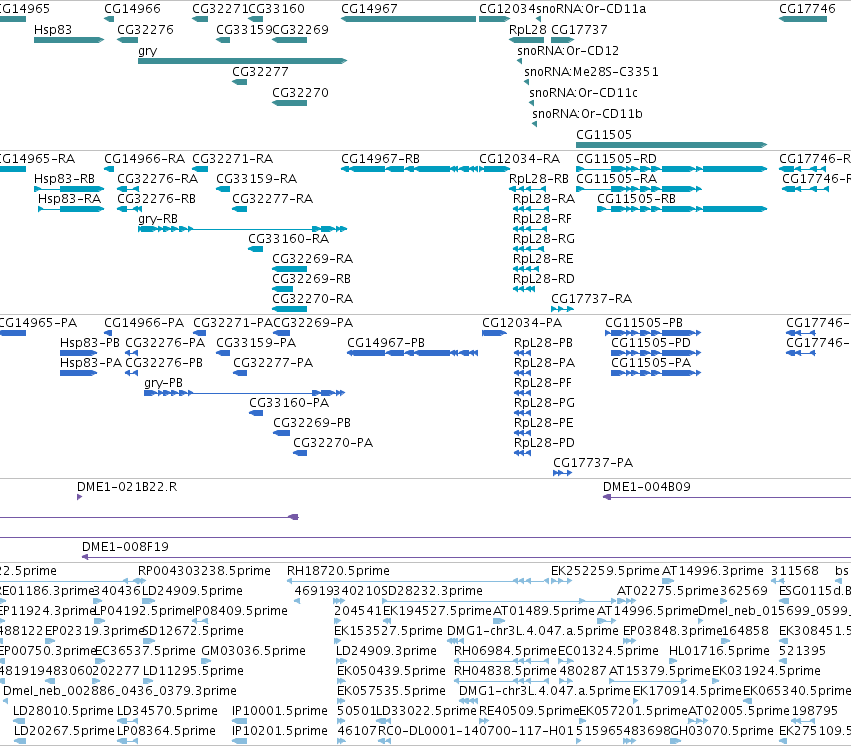Select DME1-008F19 clone label
The height and width of the screenshot is (746, 851).
click(x=125, y=547)
